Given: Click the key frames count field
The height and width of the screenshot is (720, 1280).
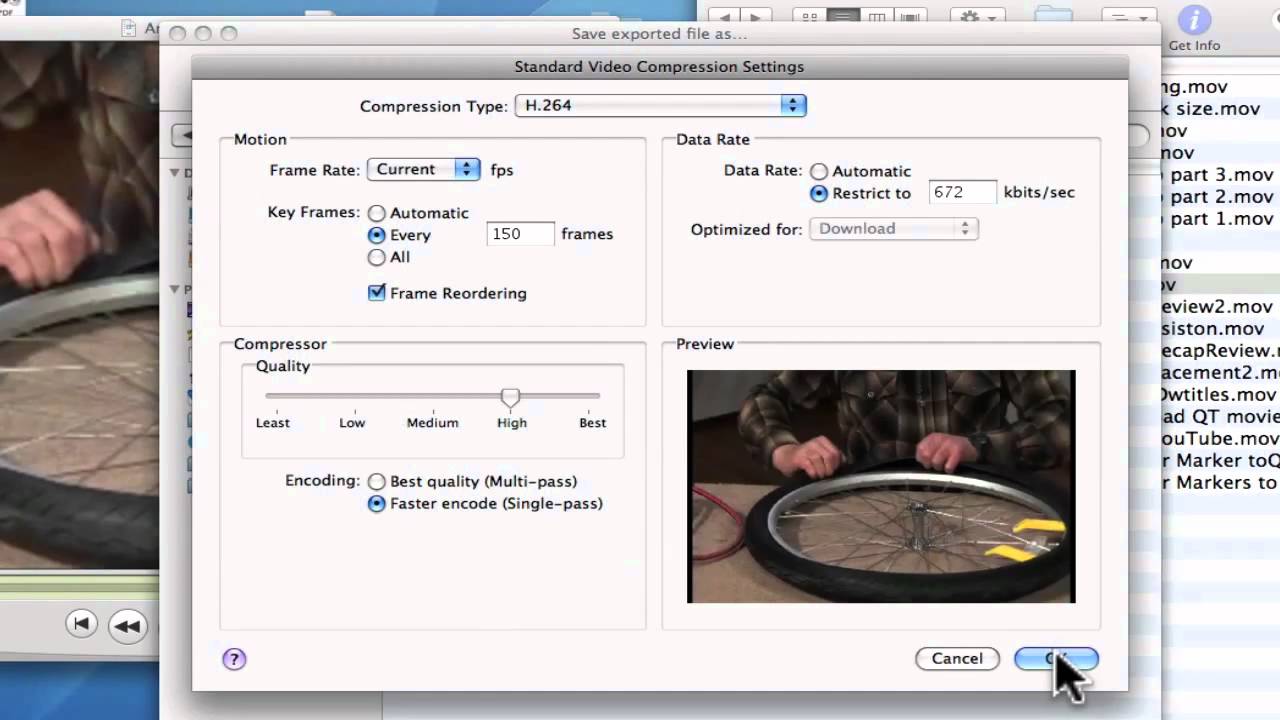Looking at the screenshot, I should coord(520,234).
